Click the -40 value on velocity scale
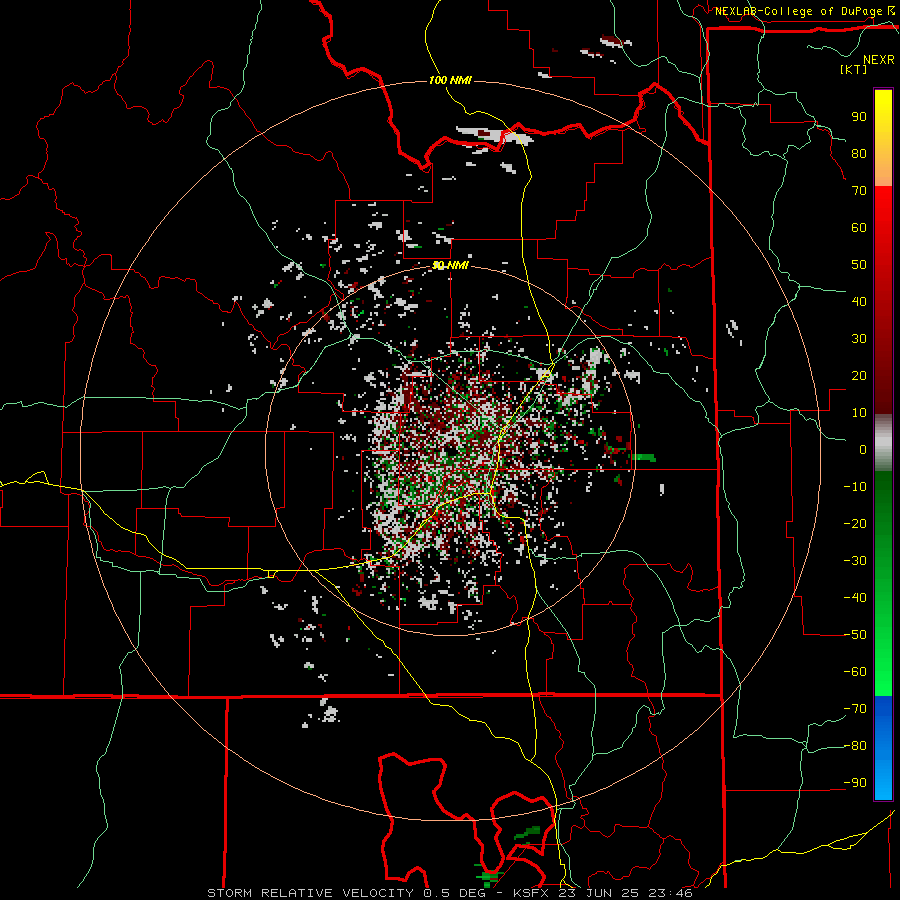Image resolution: width=900 pixels, height=900 pixels. click(x=855, y=598)
